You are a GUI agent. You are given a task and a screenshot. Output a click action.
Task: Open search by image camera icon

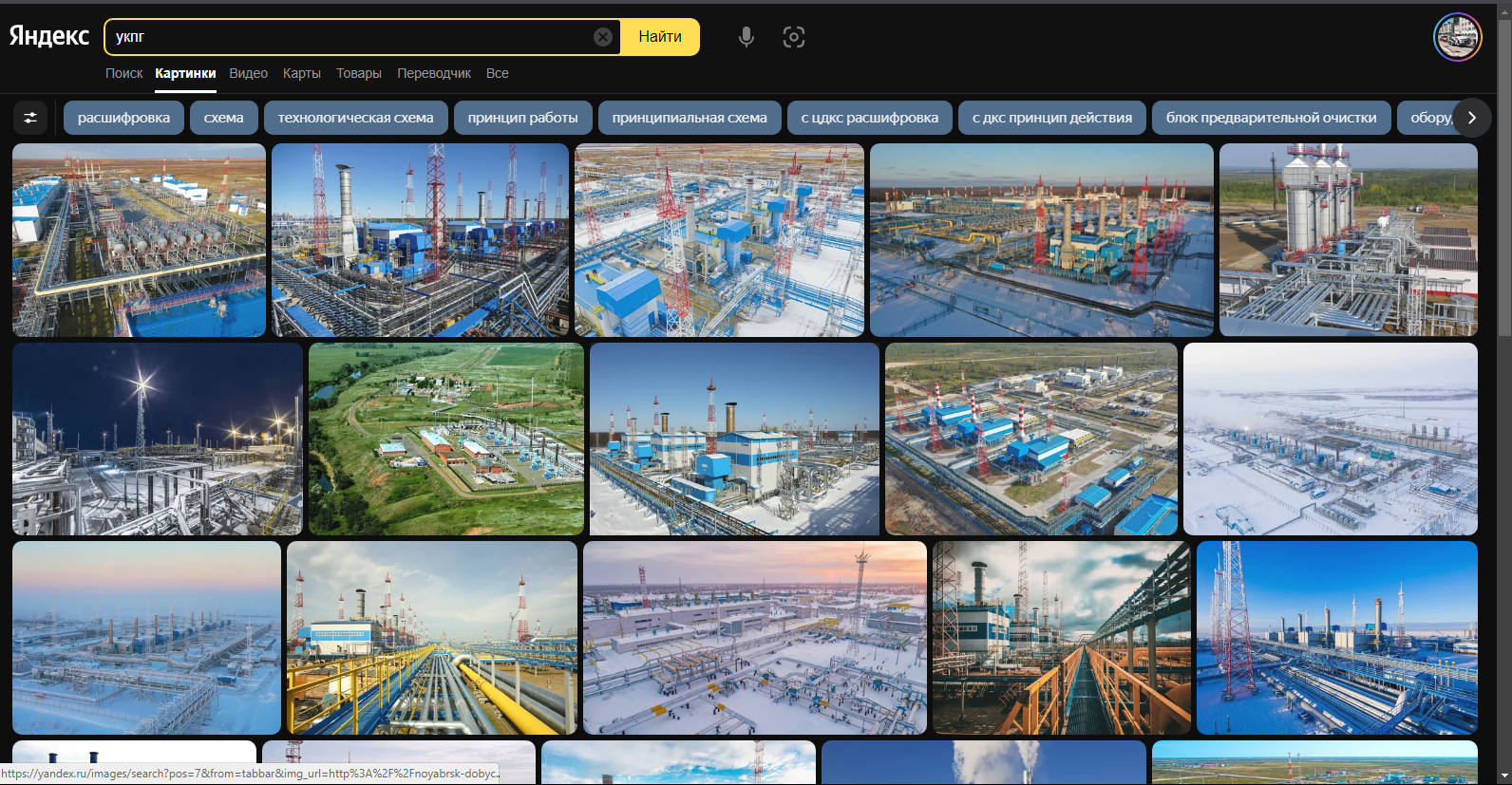tap(794, 37)
